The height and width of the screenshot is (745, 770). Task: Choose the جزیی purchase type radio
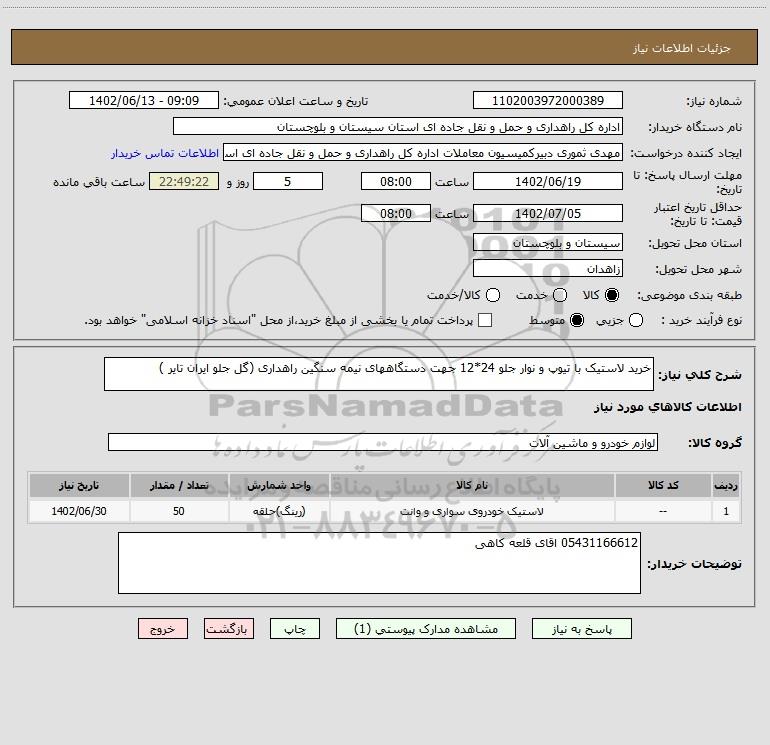click(635, 320)
